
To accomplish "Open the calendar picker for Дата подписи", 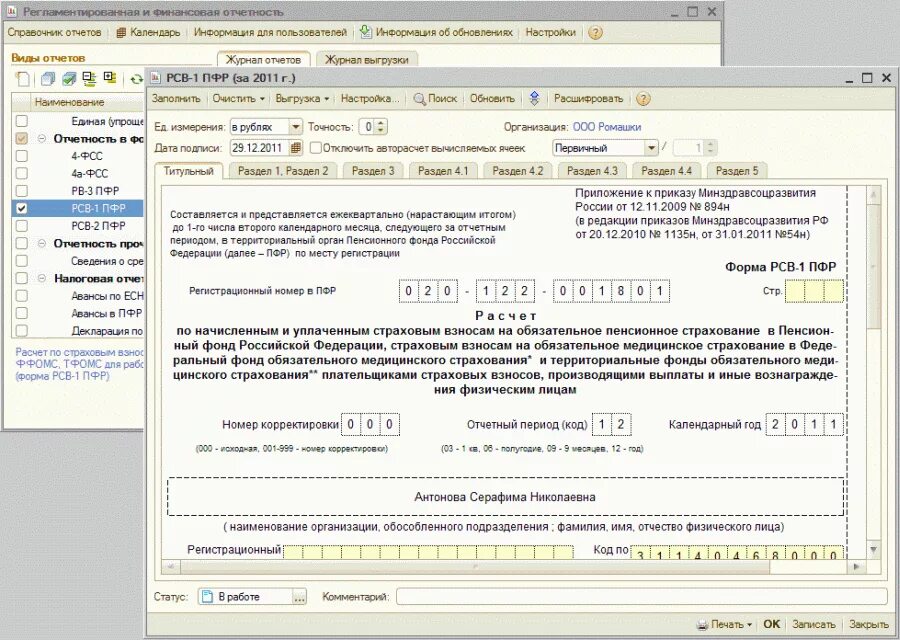I will pyautogui.click(x=296, y=148).
